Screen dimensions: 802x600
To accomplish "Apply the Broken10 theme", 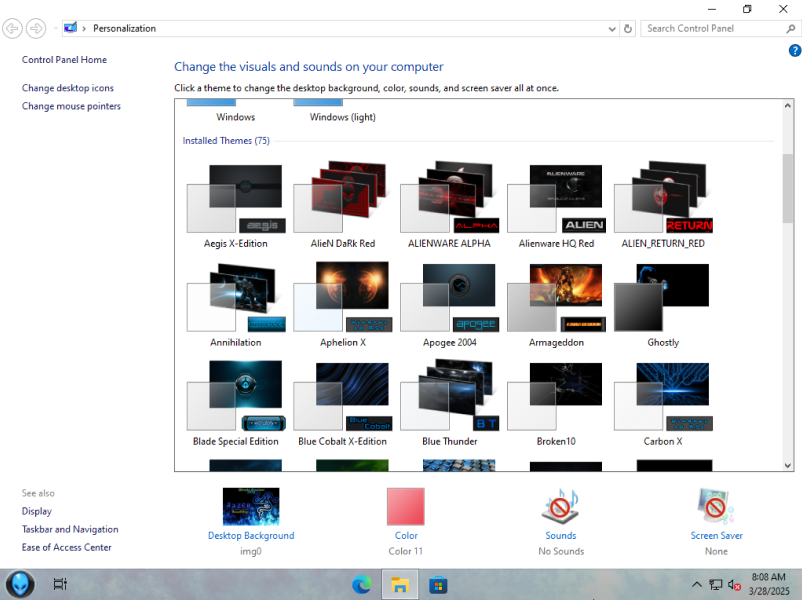I will click(556, 403).
